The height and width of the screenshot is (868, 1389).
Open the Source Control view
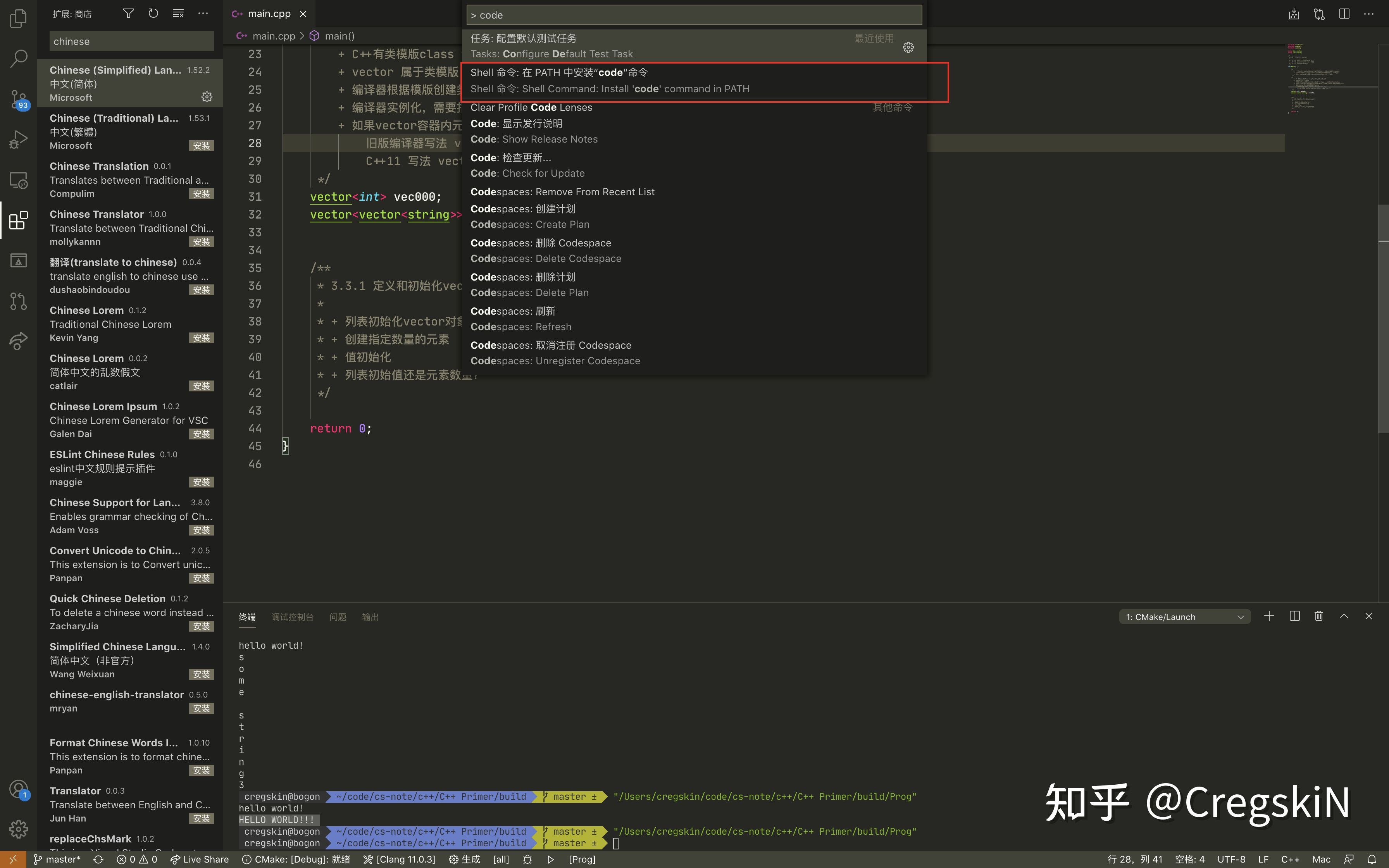coord(18,99)
